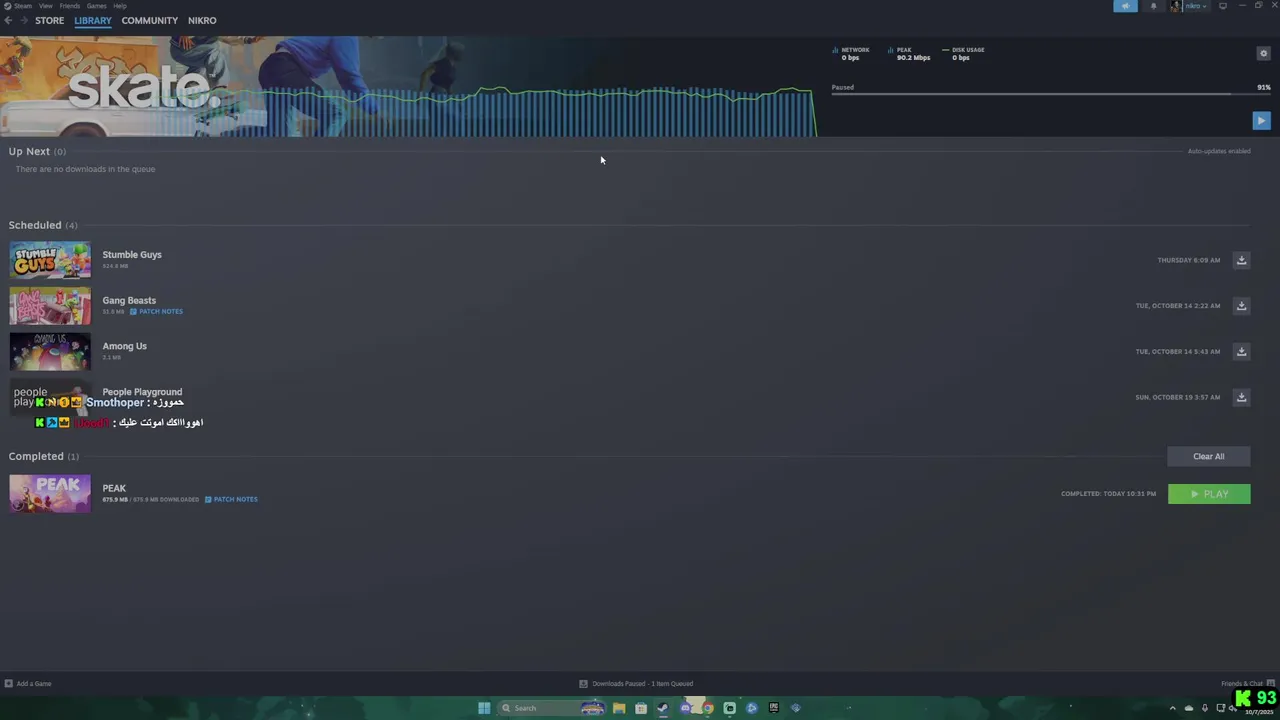Open Google Chrome from the taskbar
This screenshot has width=1280, height=720.
coord(708,708)
